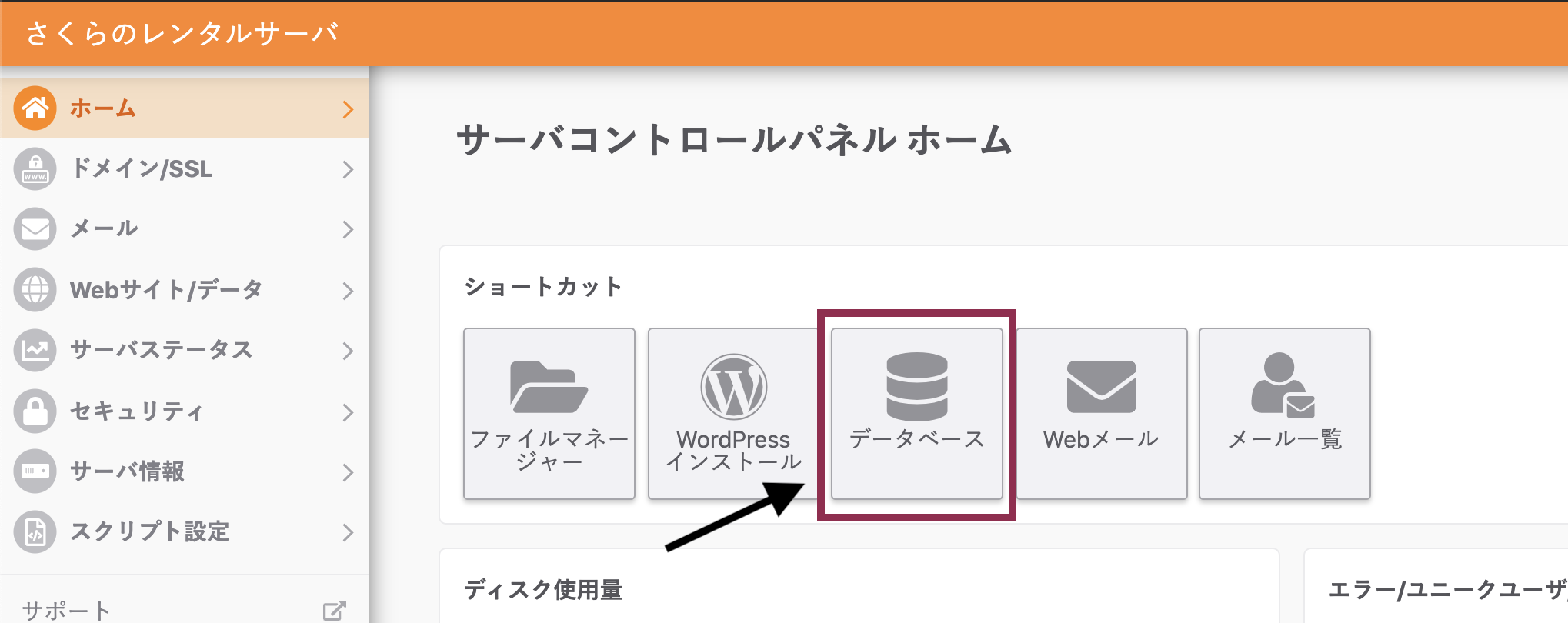
Task: Click the サーバコントロールパネル ホーム title
Action: click(x=735, y=140)
